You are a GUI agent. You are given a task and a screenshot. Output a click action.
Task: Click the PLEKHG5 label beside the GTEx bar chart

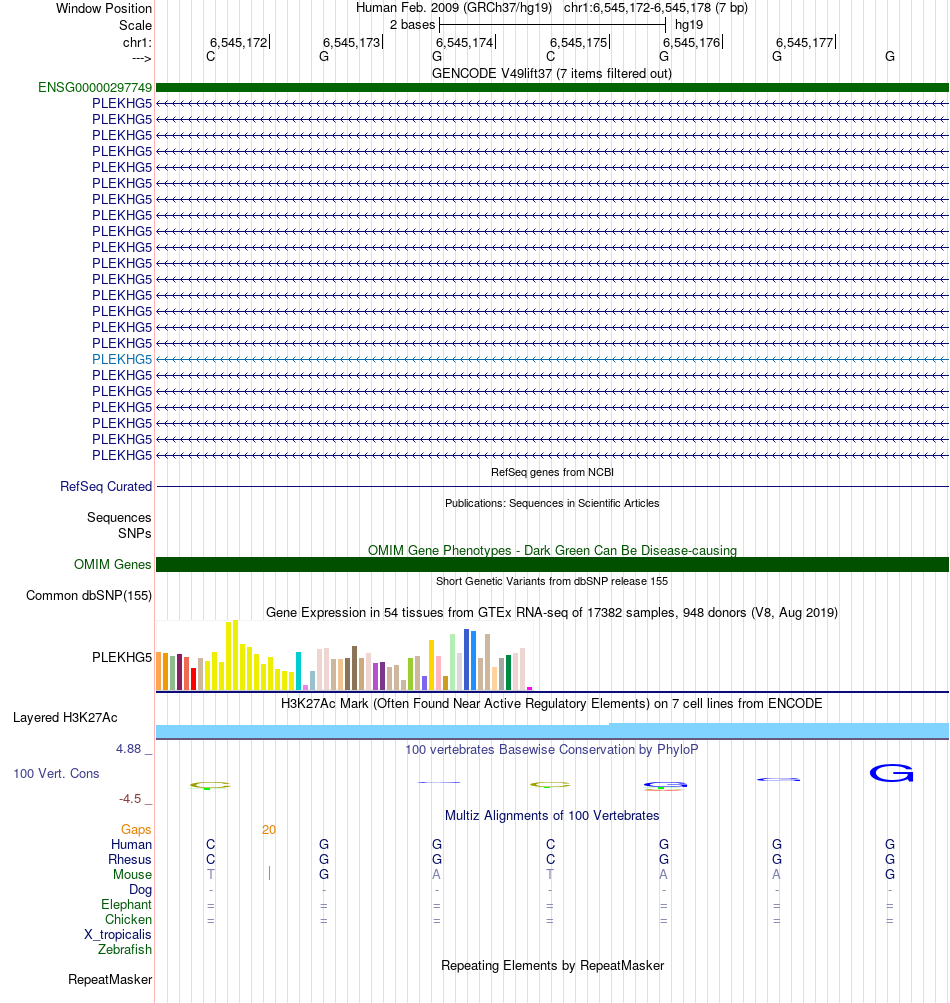tap(122, 658)
